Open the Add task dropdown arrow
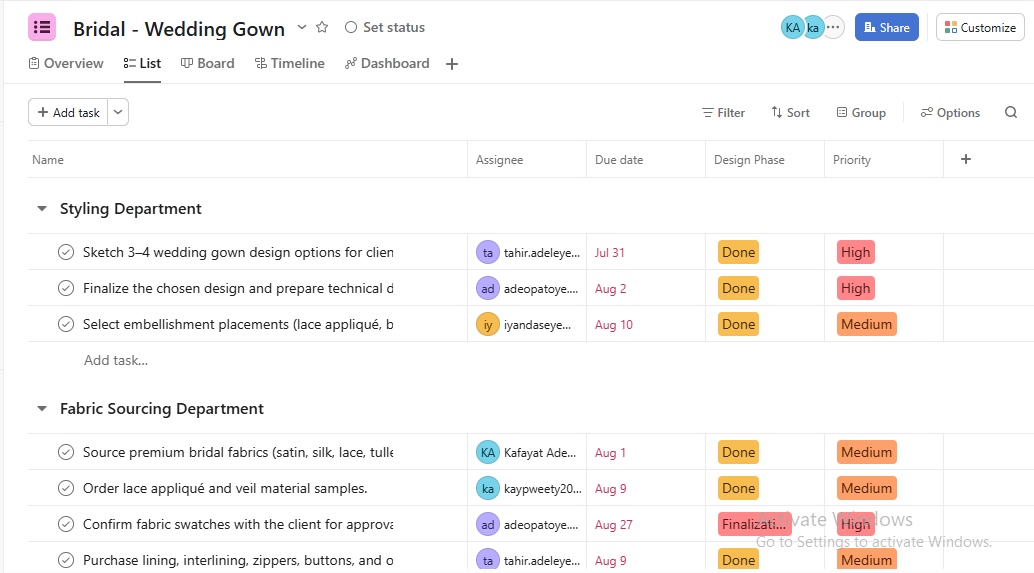1034x573 pixels. click(x=118, y=112)
